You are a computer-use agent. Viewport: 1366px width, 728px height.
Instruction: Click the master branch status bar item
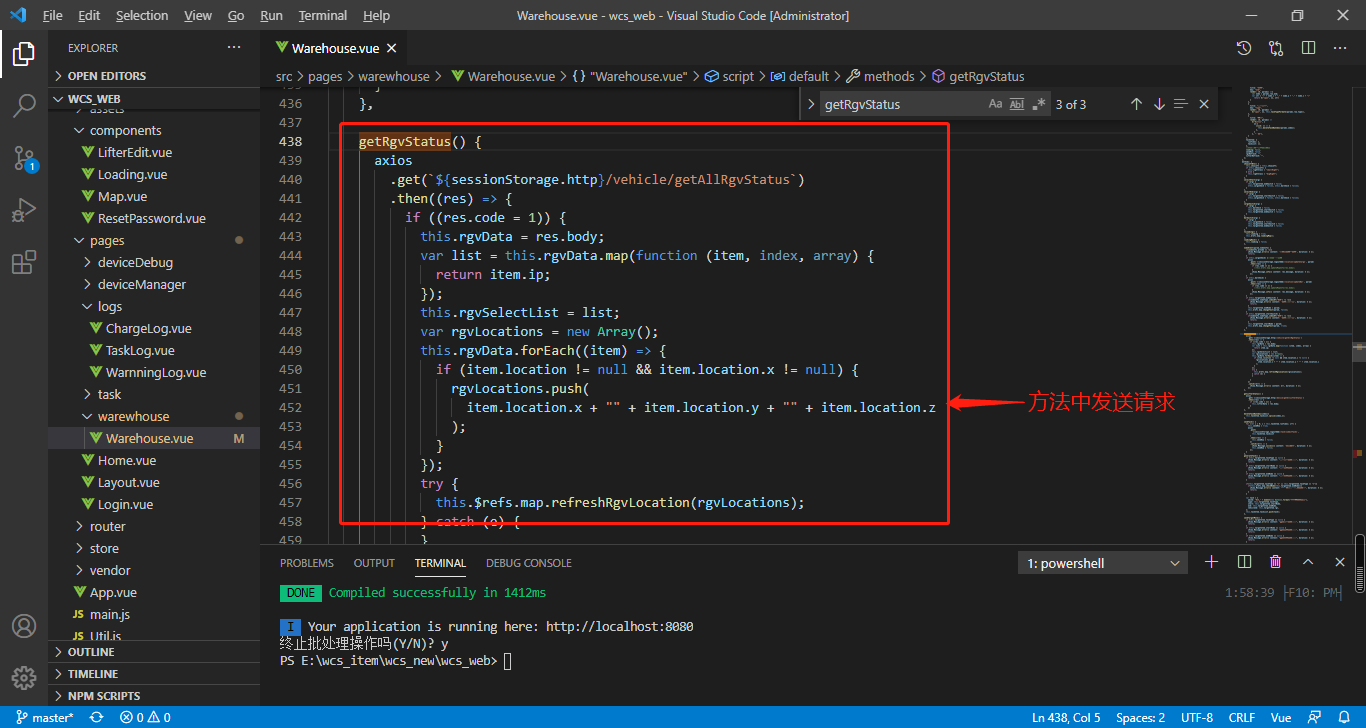45,717
